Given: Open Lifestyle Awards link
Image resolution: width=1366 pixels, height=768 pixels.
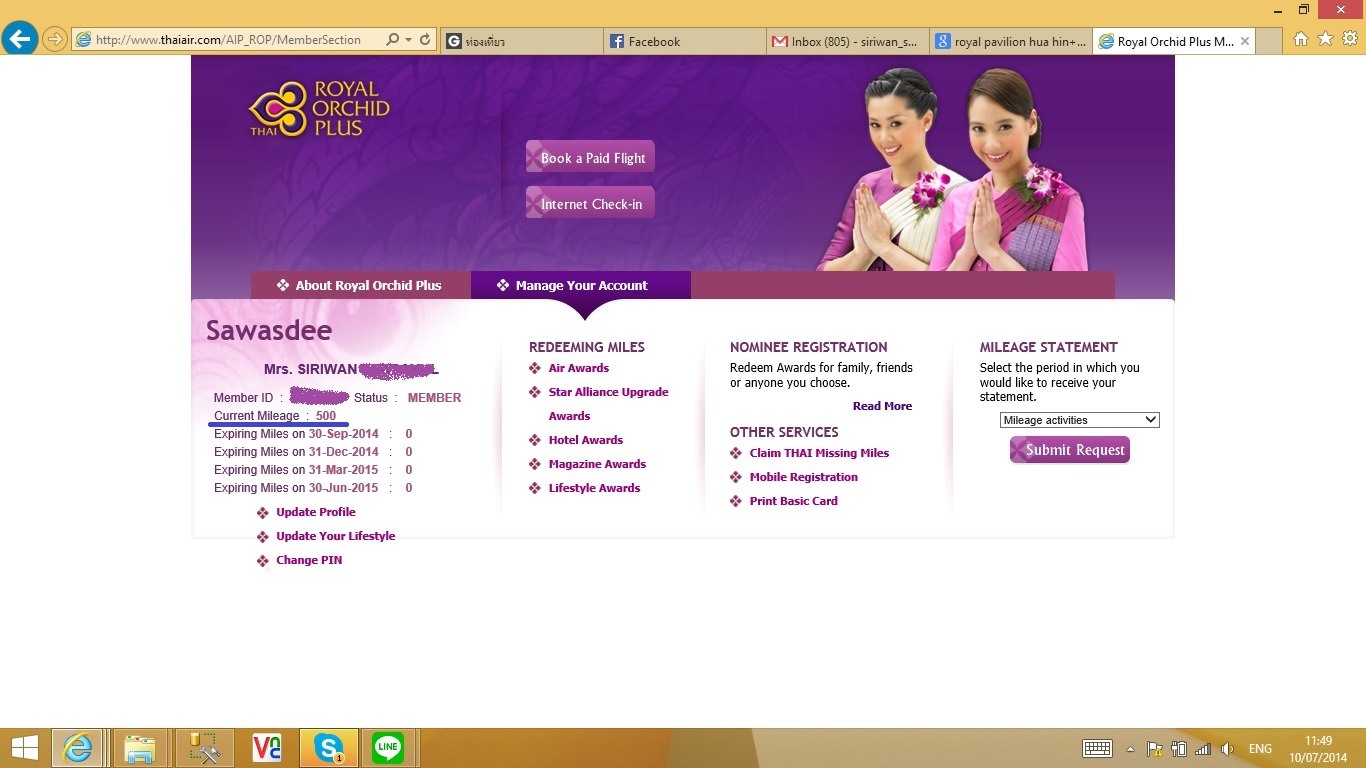Looking at the screenshot, I should click(x=594, y=488).
